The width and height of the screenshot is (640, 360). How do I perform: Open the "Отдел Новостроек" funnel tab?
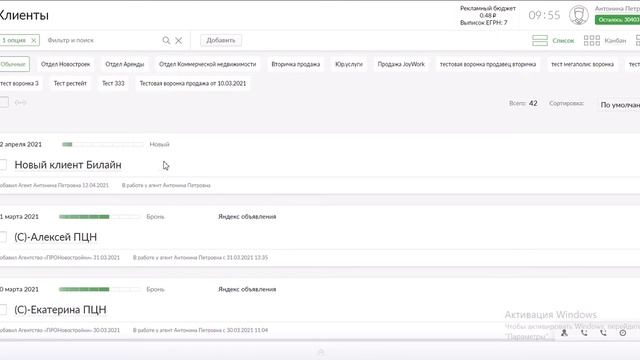coord(65,64)
